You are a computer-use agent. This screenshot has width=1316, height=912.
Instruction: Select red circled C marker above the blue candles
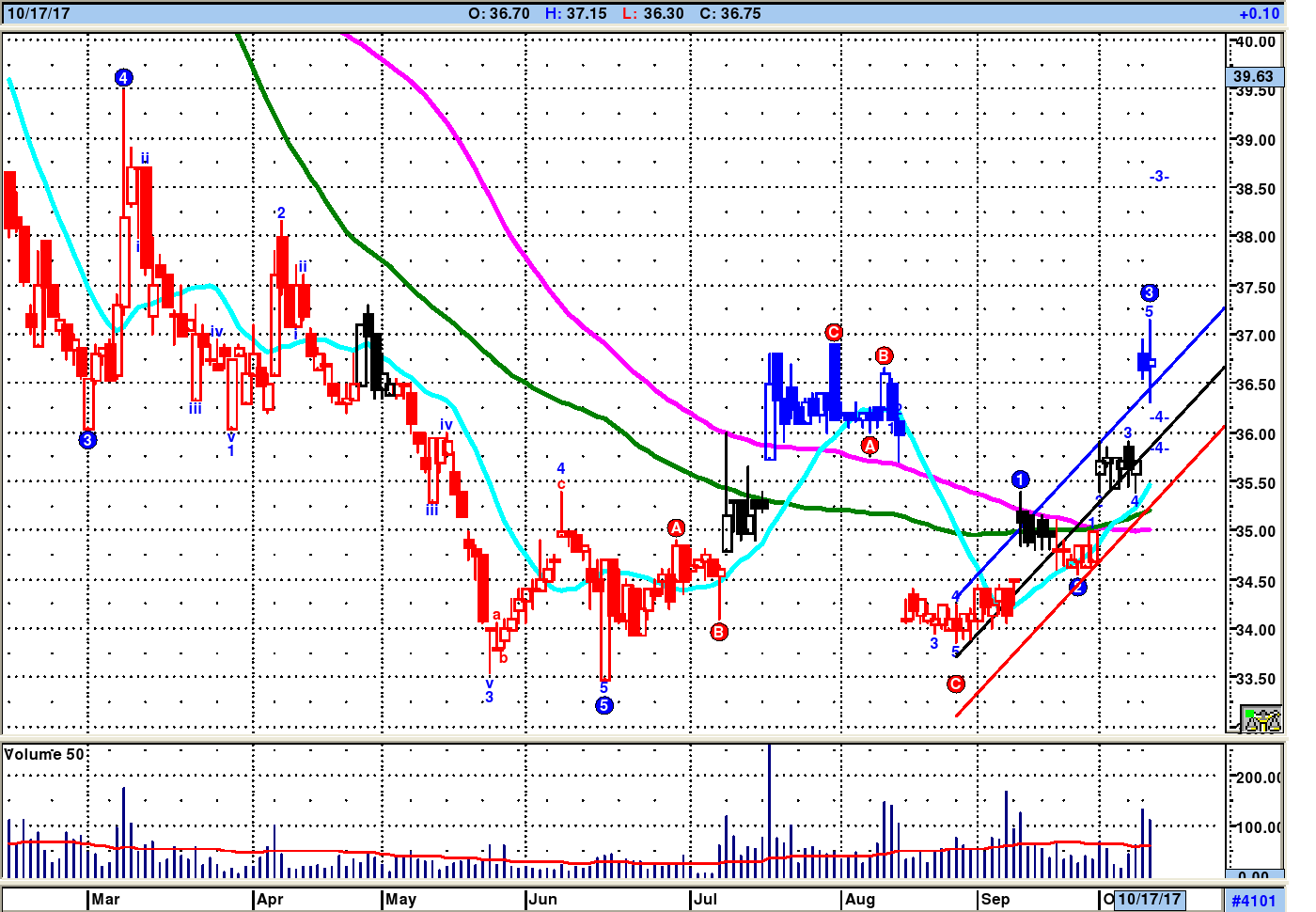pos(833,332)
